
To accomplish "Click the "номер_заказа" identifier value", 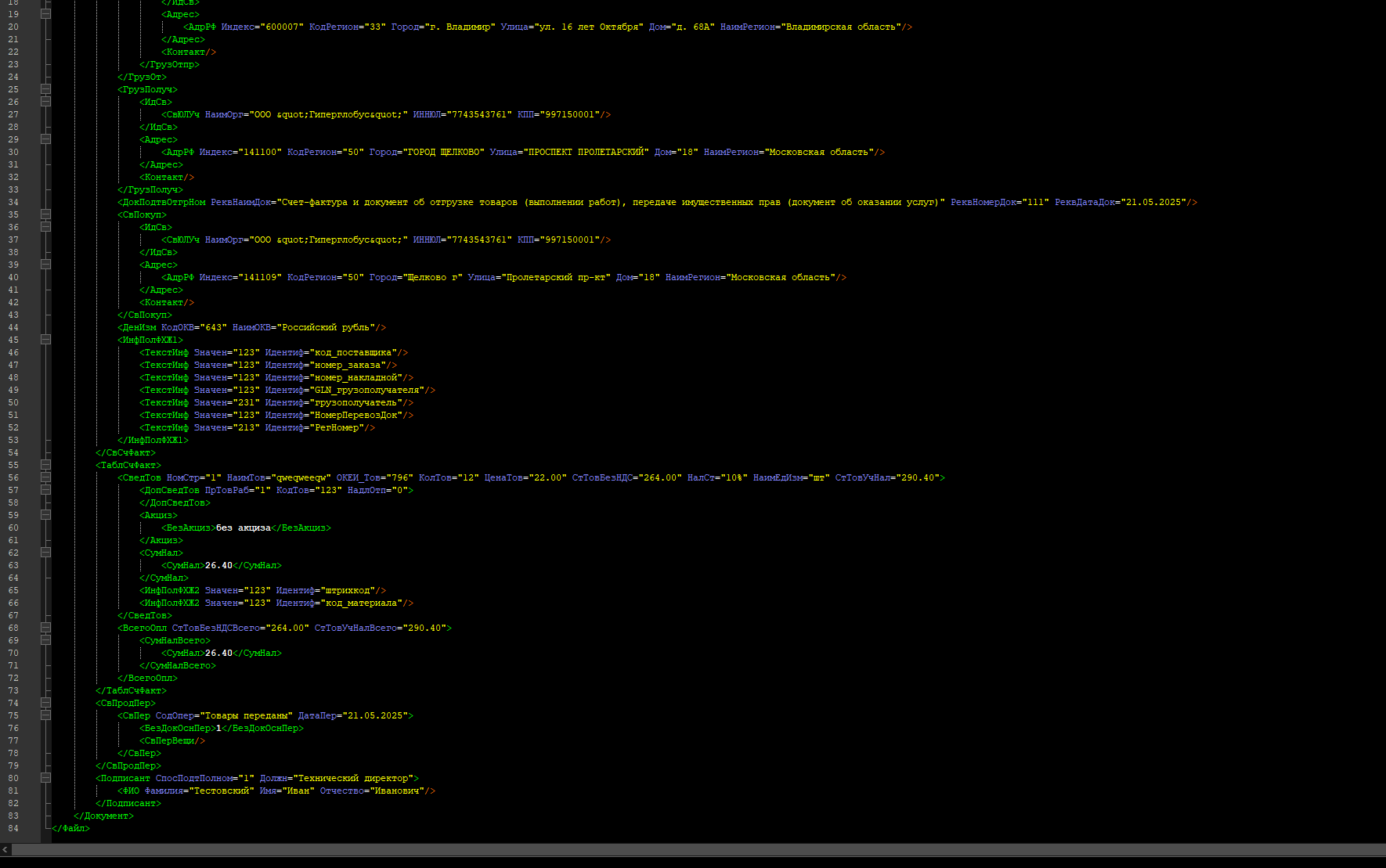I will 348,365.
